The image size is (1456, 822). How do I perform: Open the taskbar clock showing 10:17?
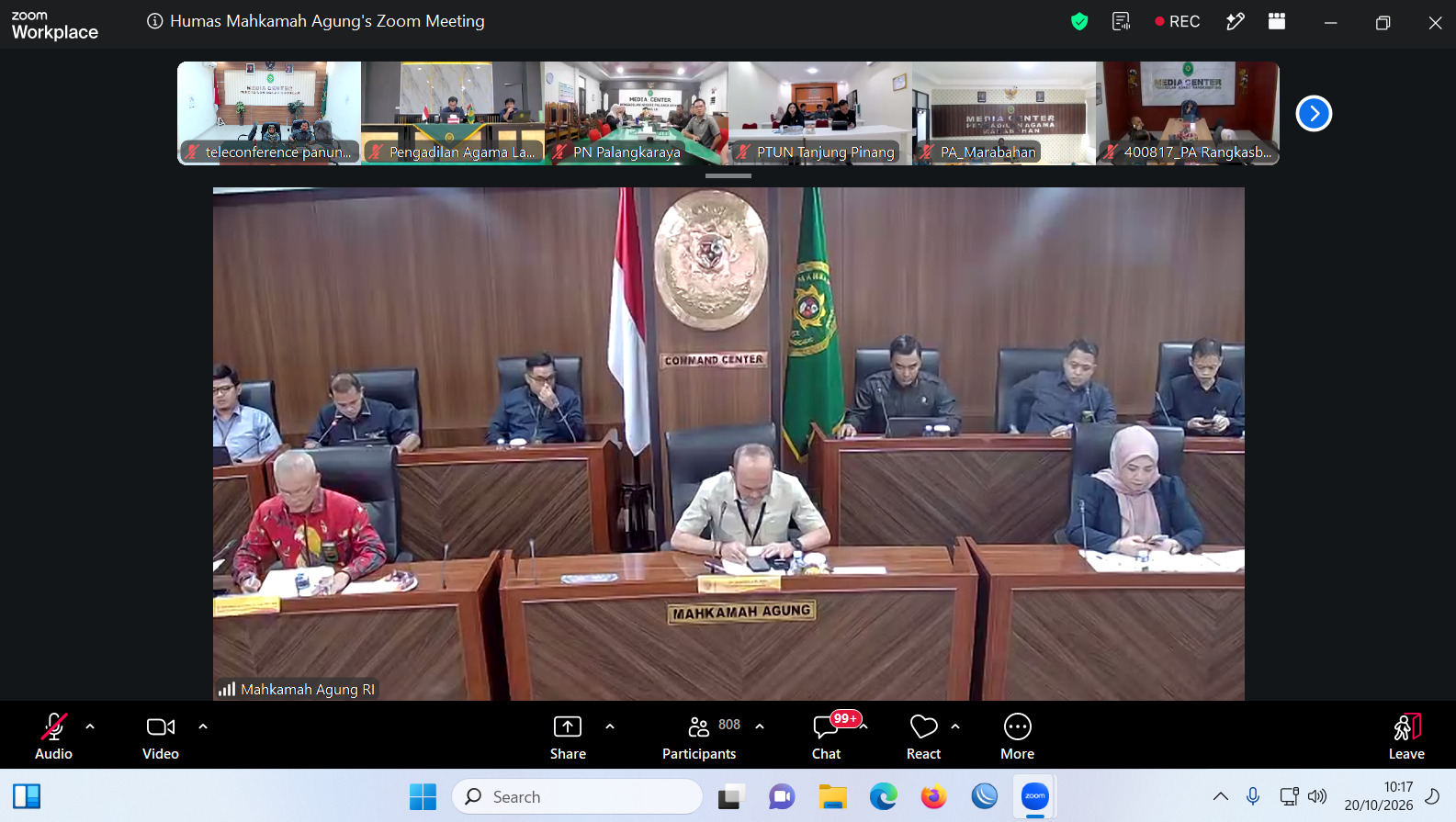pos(1379,796)
